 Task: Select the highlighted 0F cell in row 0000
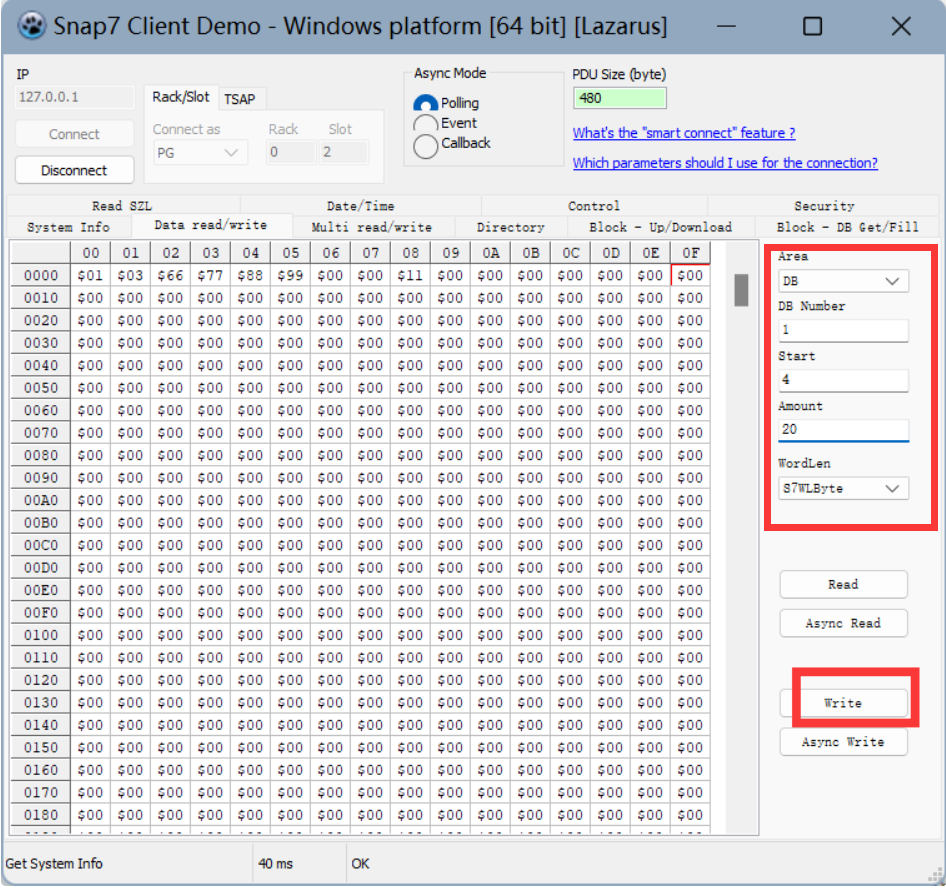690,276
